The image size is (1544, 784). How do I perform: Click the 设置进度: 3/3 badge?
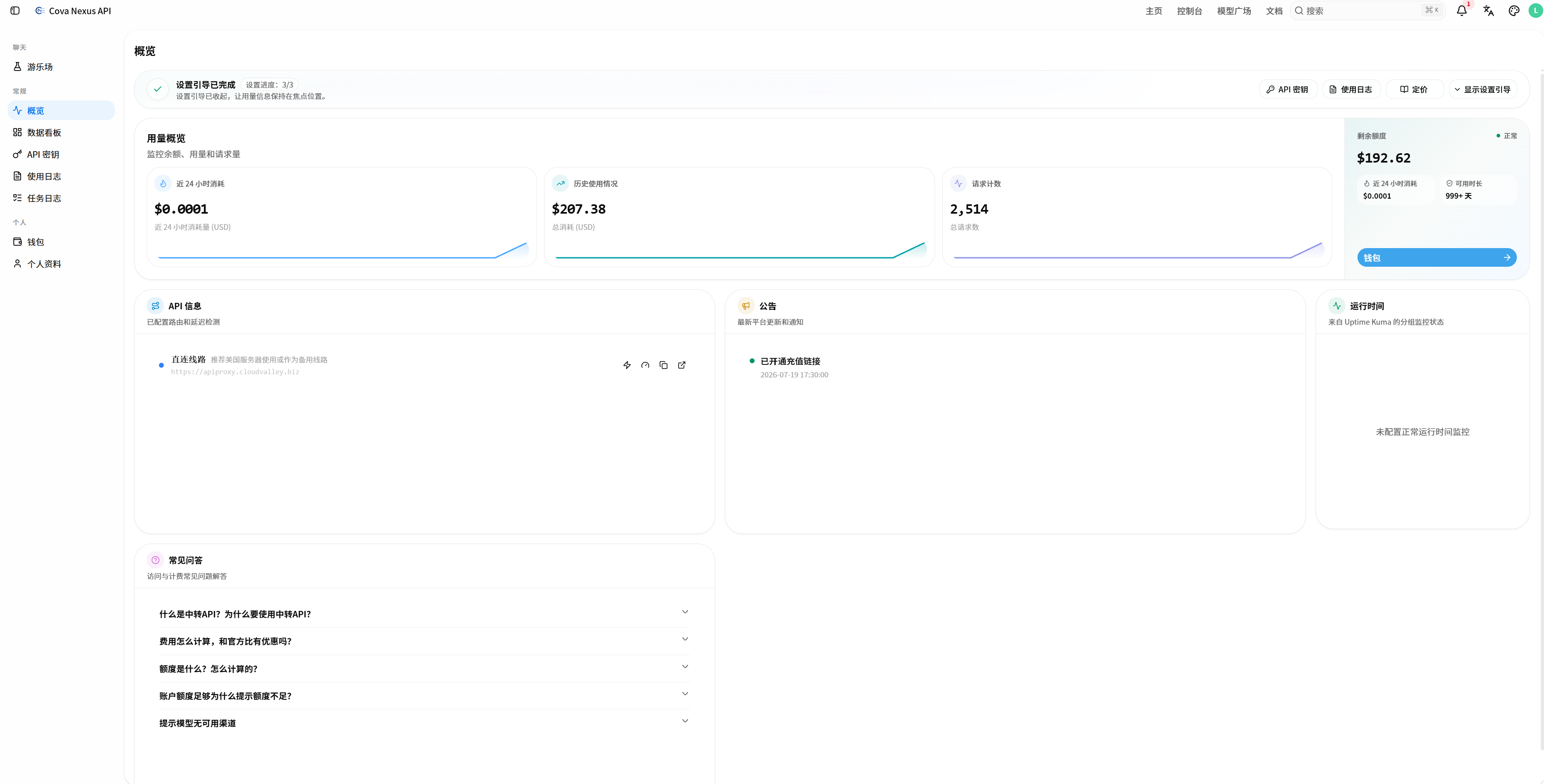click(269, 84)
